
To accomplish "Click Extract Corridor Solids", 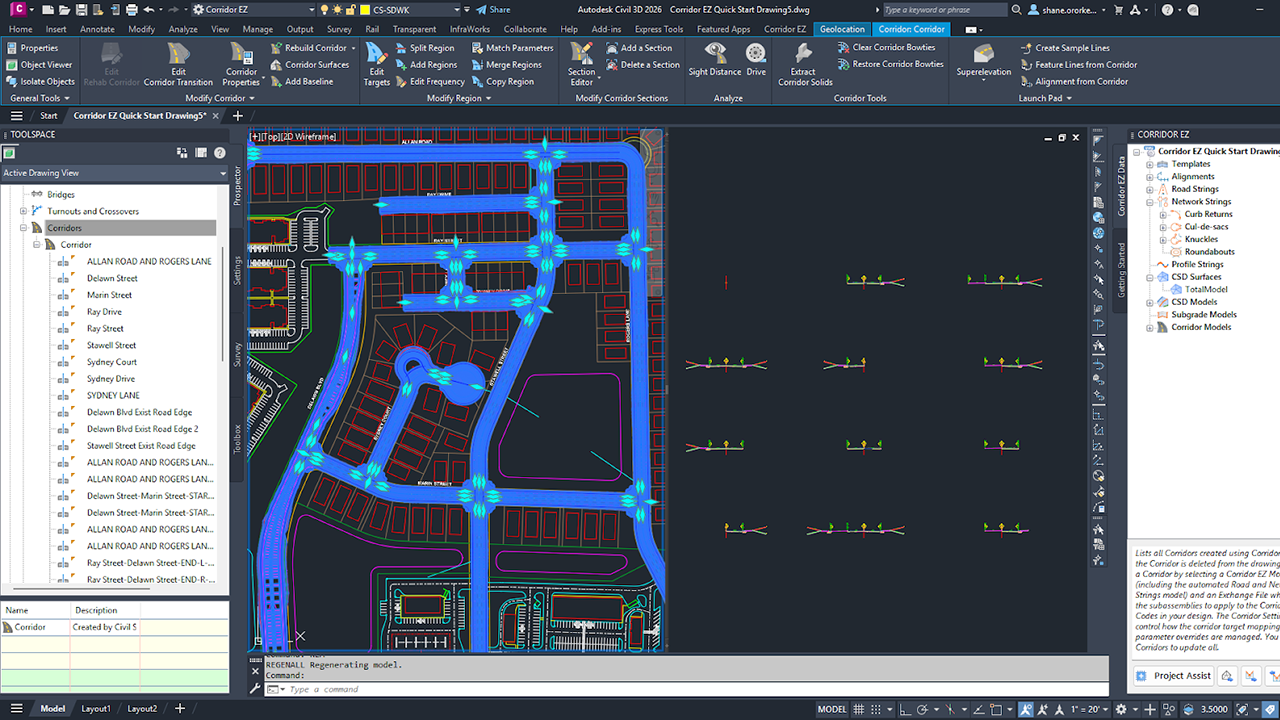I will 805,64.
